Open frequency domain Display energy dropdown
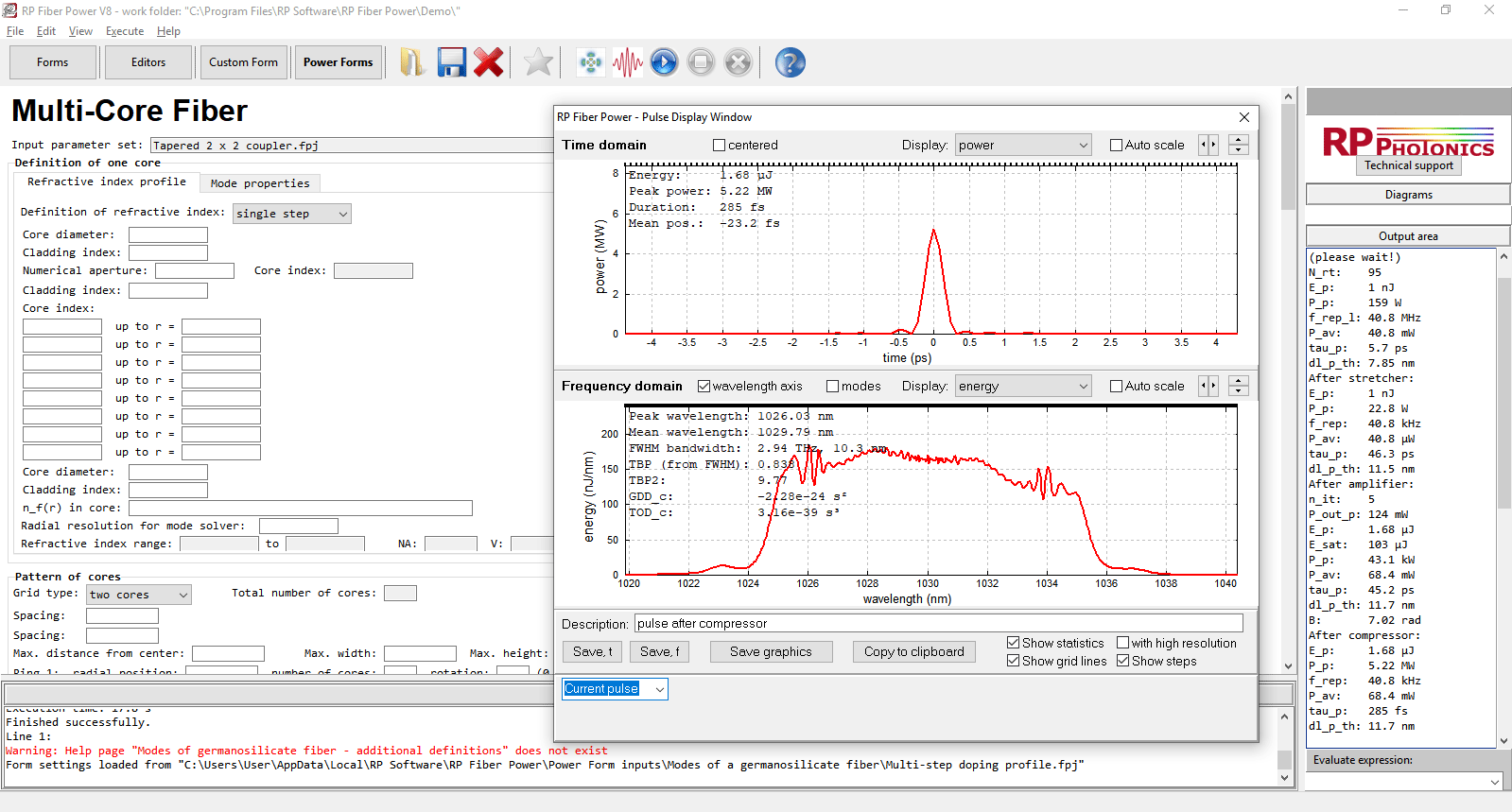This screenshot has height=812, width=1512. [x=1023, y=386]
